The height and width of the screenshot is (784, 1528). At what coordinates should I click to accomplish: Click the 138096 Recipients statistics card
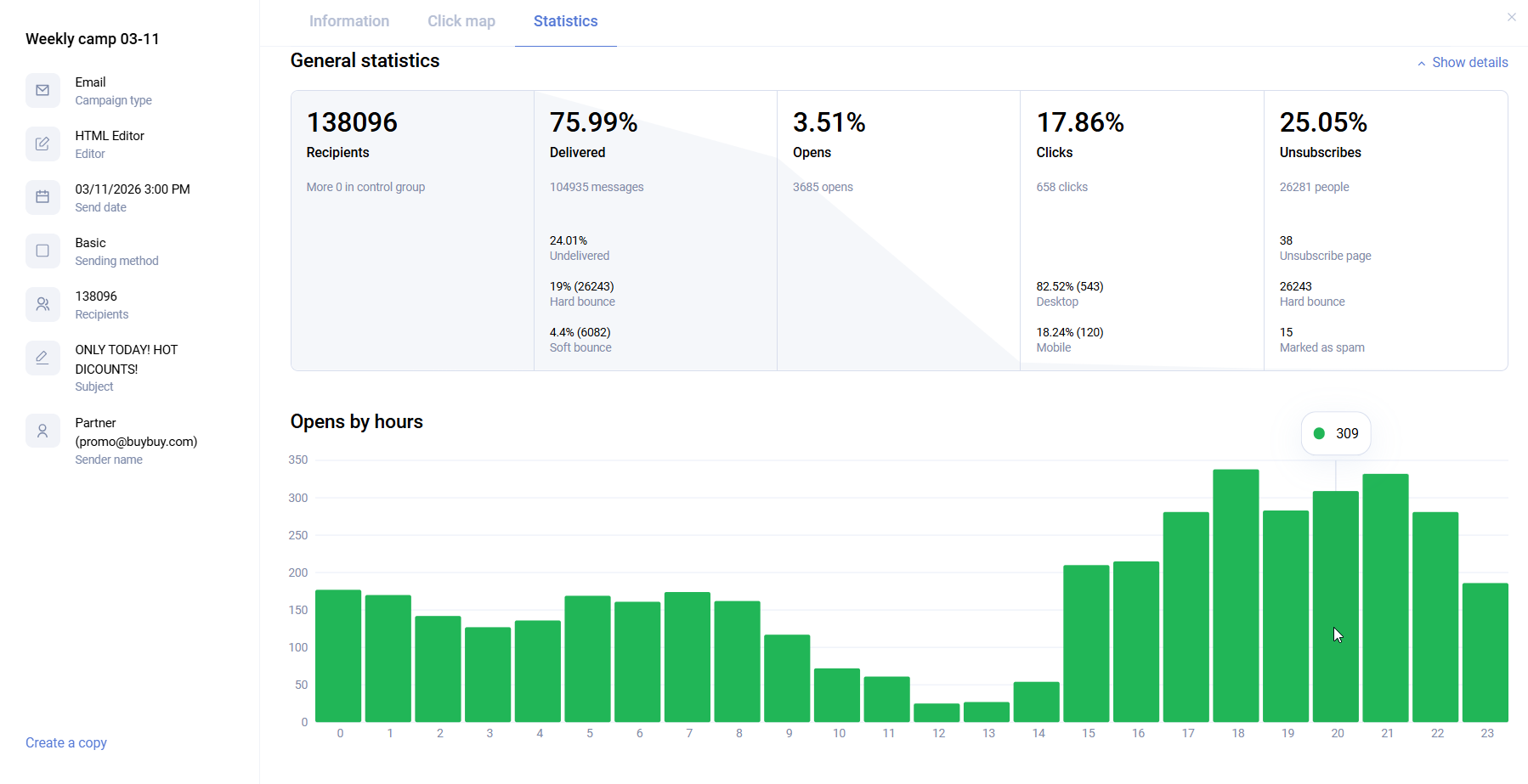412,230
